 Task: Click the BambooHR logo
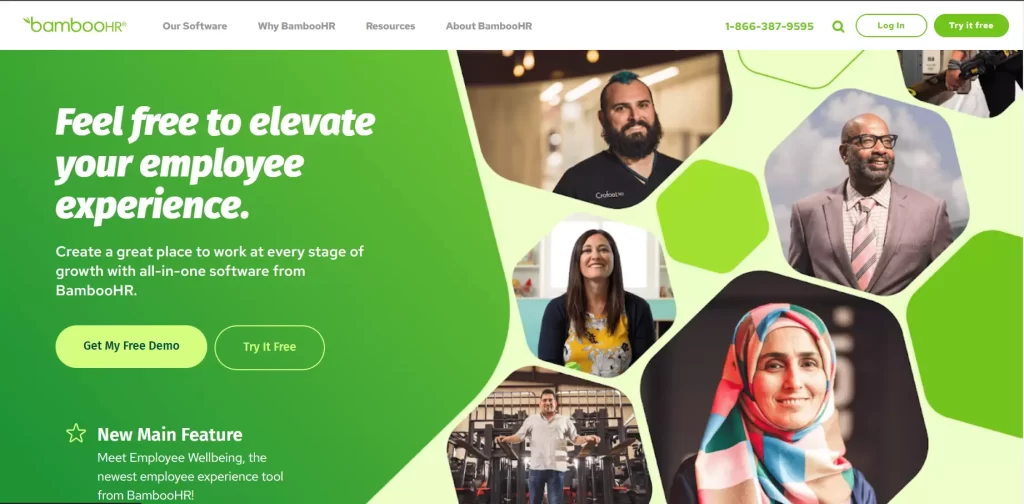tap(74, 25)
